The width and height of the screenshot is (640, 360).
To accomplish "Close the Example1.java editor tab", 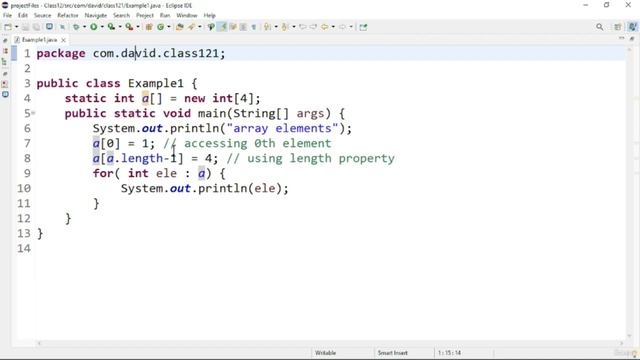I will pos(63,40).
